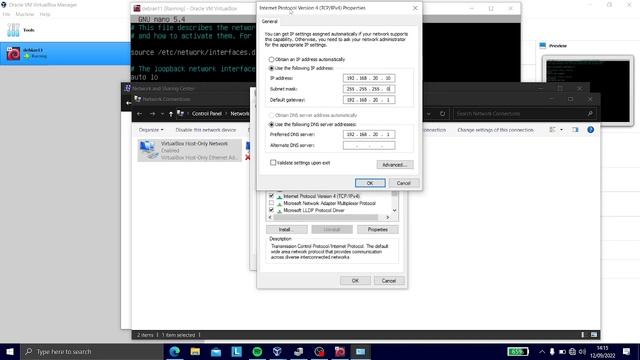Open VirtualBox Help menu
640x360 pixels.
(45, 14)
